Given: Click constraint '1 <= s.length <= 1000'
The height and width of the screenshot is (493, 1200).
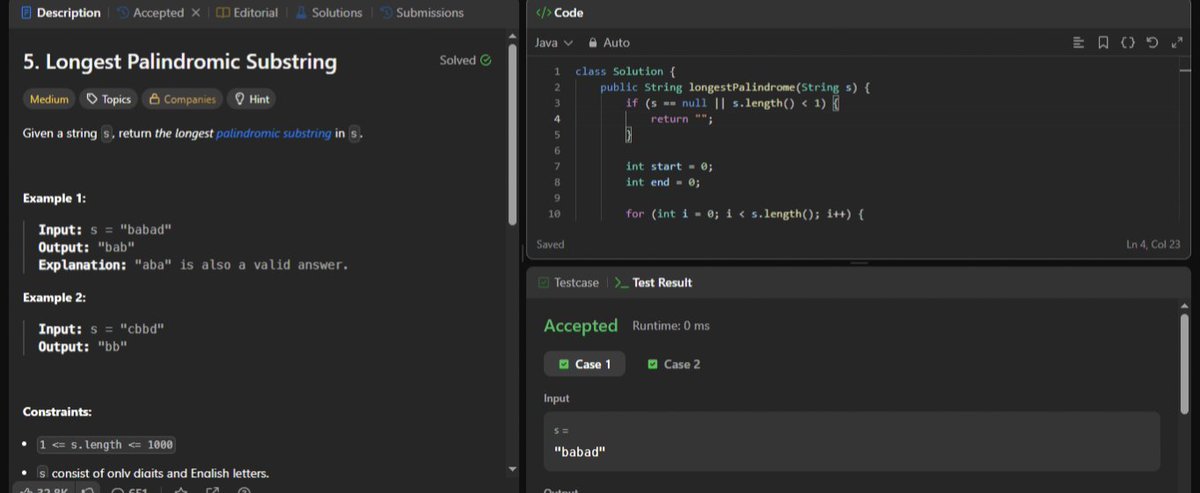Looking at the screenshot, I should (107, 444).
